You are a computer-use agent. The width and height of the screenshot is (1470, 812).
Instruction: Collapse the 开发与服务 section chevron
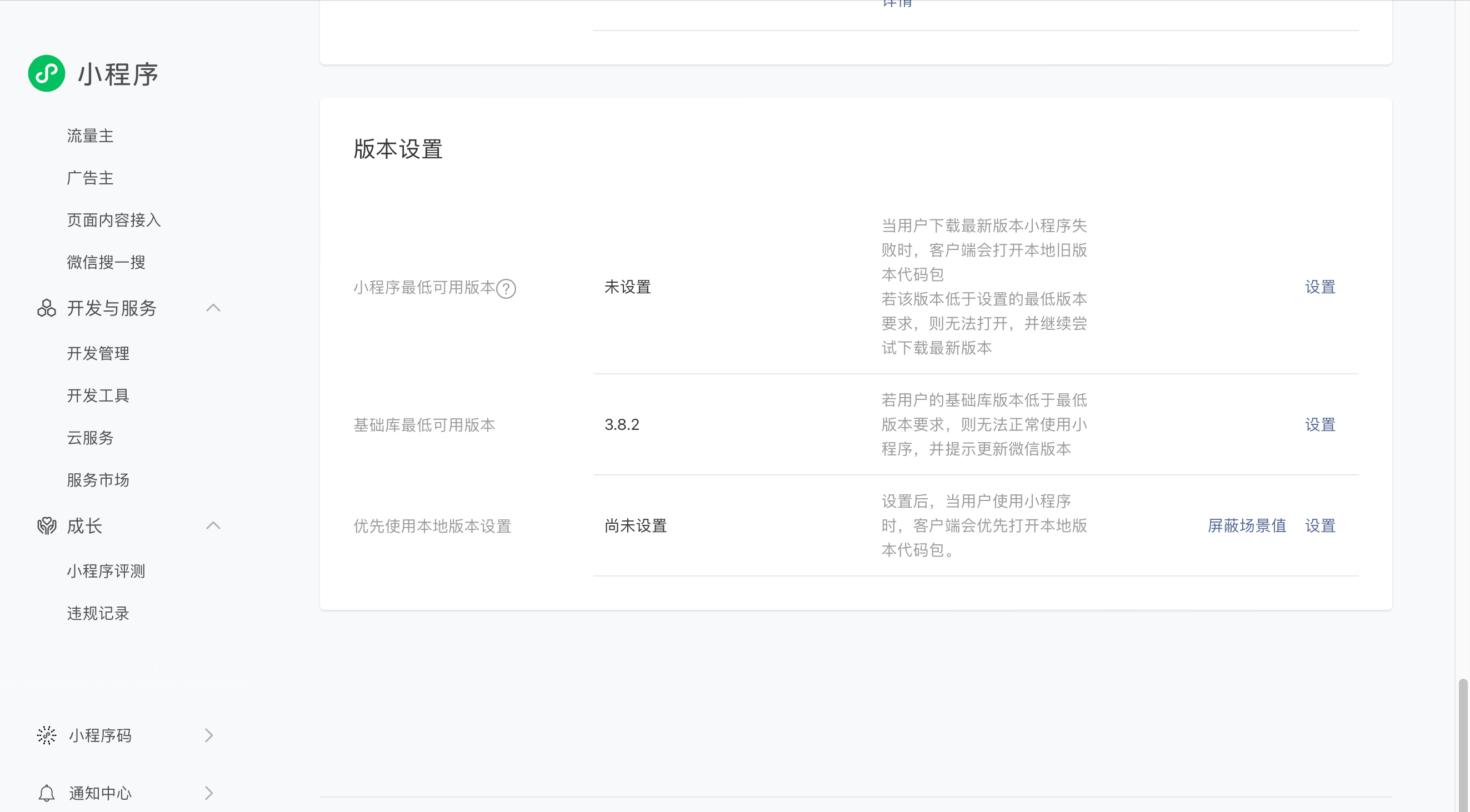(x=213, y=308)
